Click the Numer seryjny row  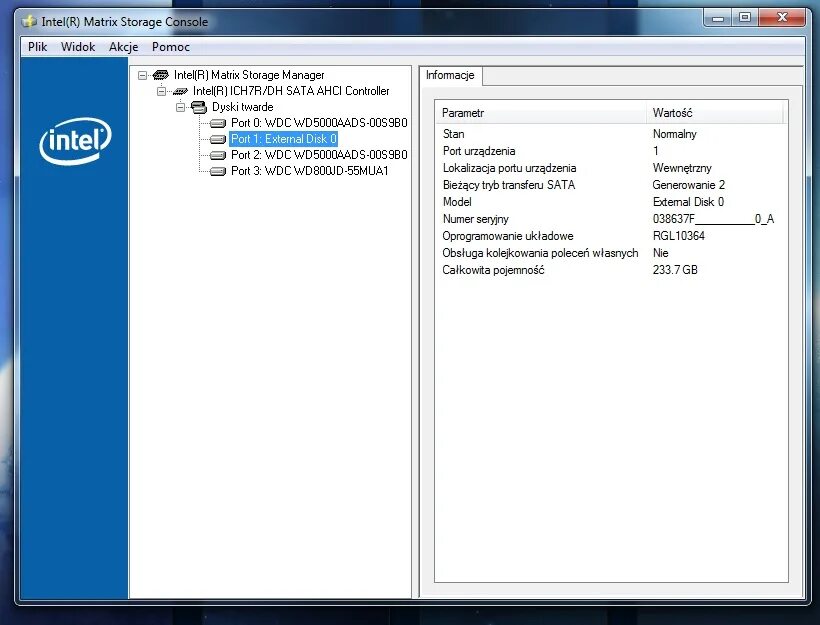pos(611,219)
